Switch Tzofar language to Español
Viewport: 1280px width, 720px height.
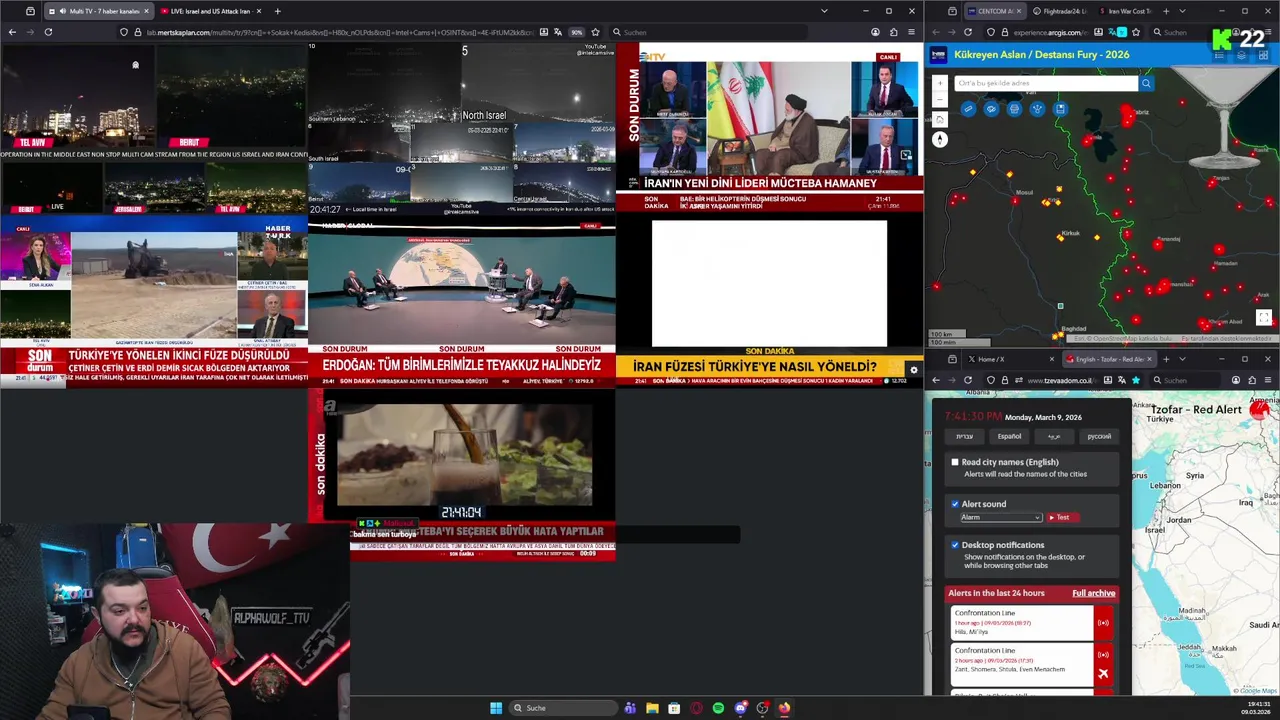pyautogui.click(x=1010, y=436)
